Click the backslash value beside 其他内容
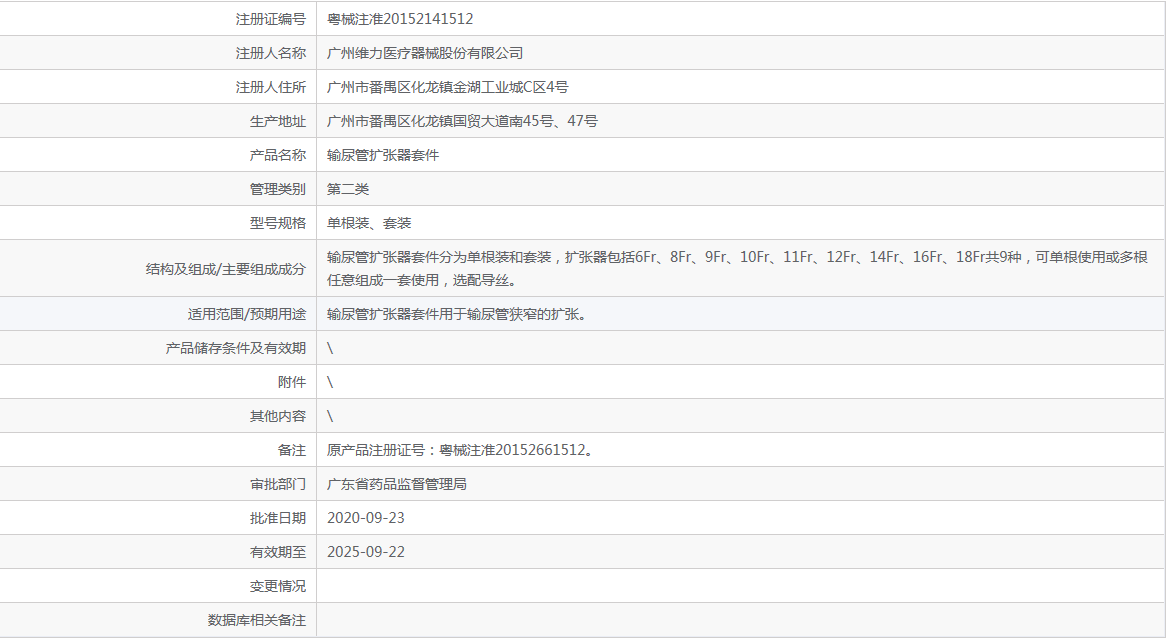This screenshot has height=643, width=1169. pyautogui.click(x=330, y=416)
